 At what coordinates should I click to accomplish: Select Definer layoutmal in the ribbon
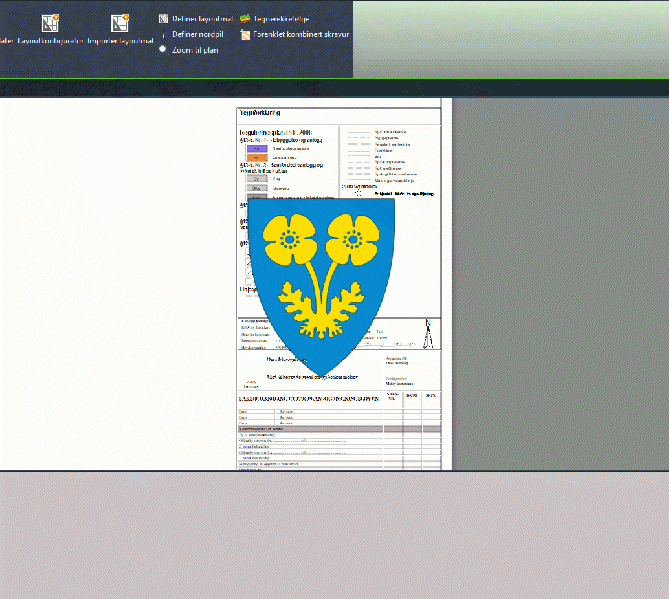196,19
